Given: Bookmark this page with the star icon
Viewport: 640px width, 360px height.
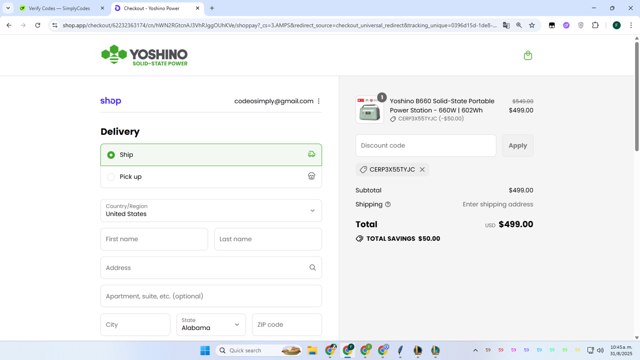Looking at the screenshot, I should [x=532, y=25].
